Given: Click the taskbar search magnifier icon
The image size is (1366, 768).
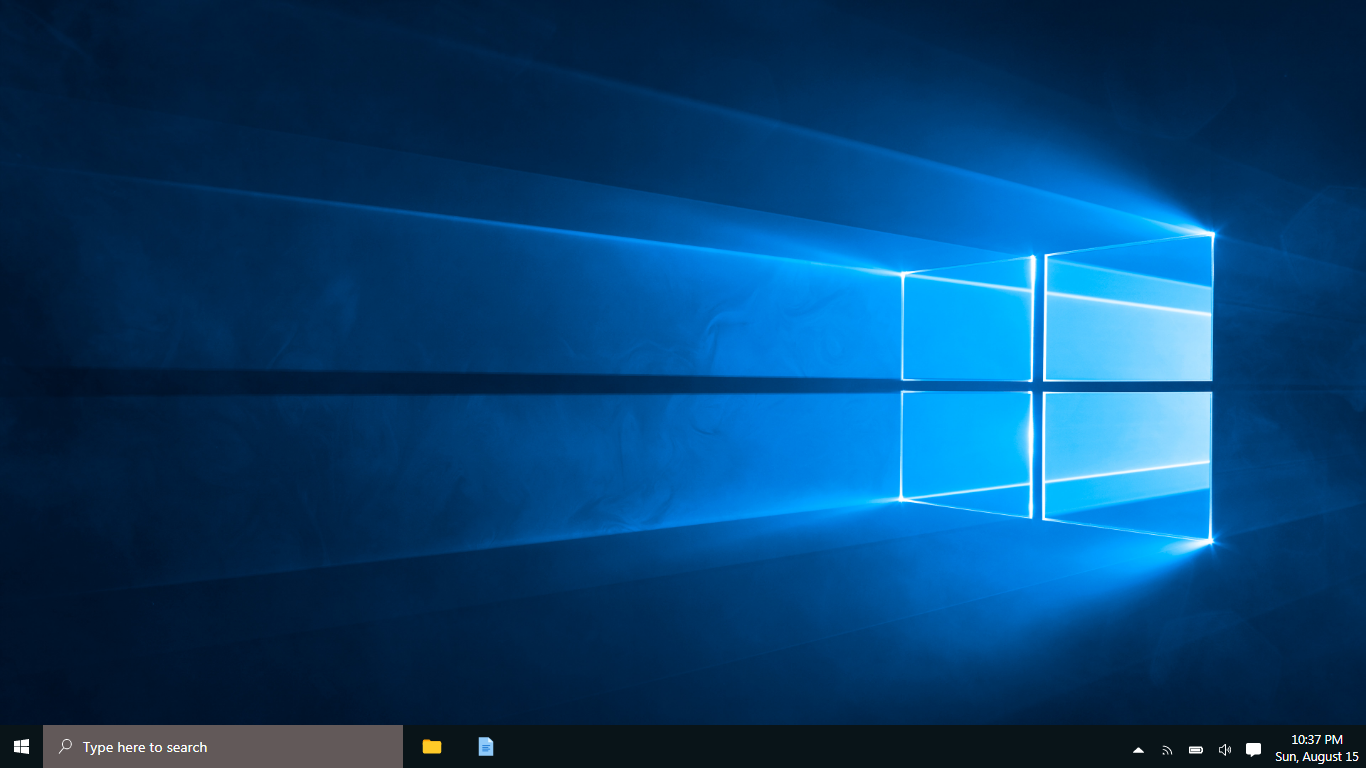Looking at the screenshot, I should (65, 746).
